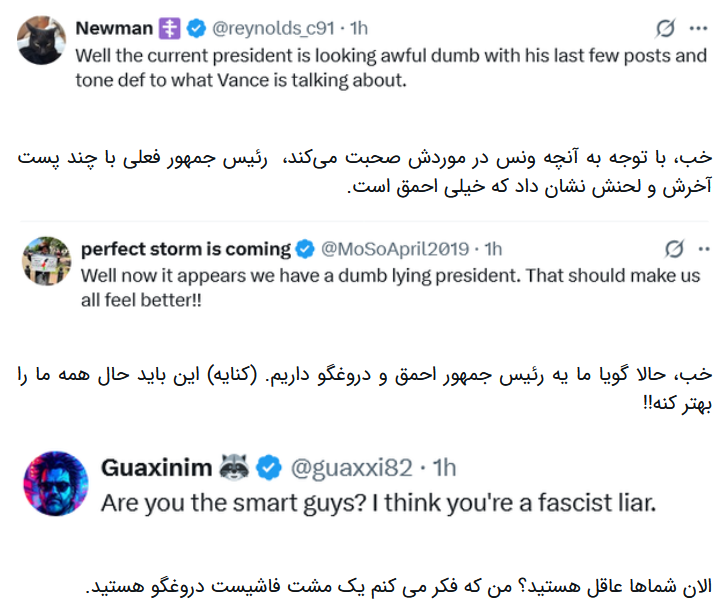Click the 1h timestamp on Guaxinim's post
This screenshot has width=727, height=616.
[442, 466]
